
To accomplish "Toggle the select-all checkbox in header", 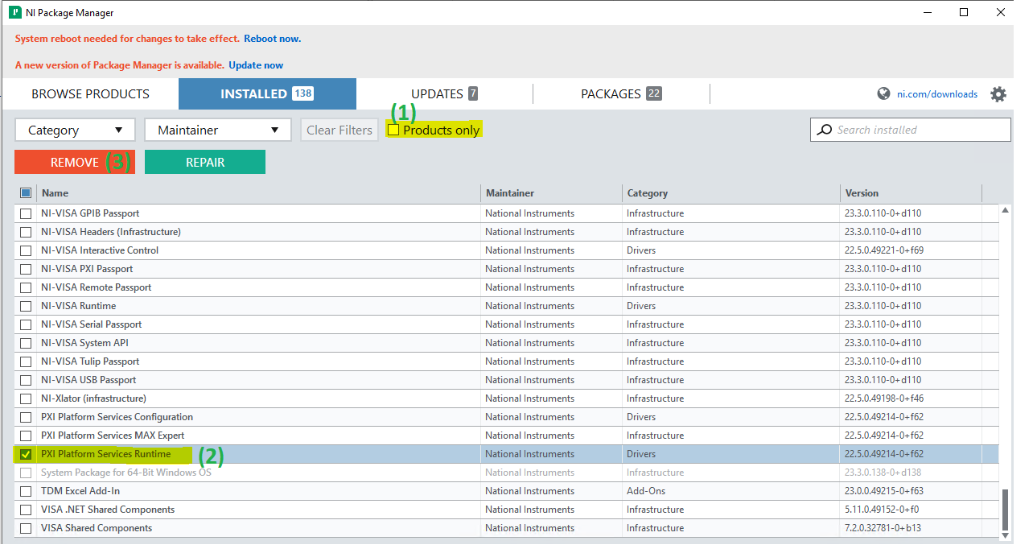I will (26, 193).
